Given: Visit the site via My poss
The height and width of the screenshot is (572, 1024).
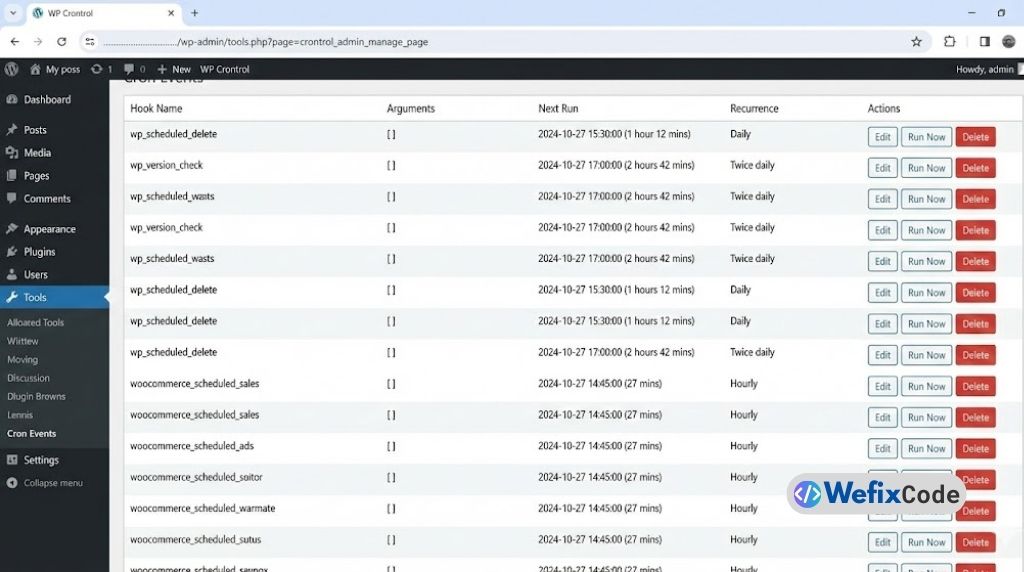Looking at the screenshot, I should (x=55, y=69).
